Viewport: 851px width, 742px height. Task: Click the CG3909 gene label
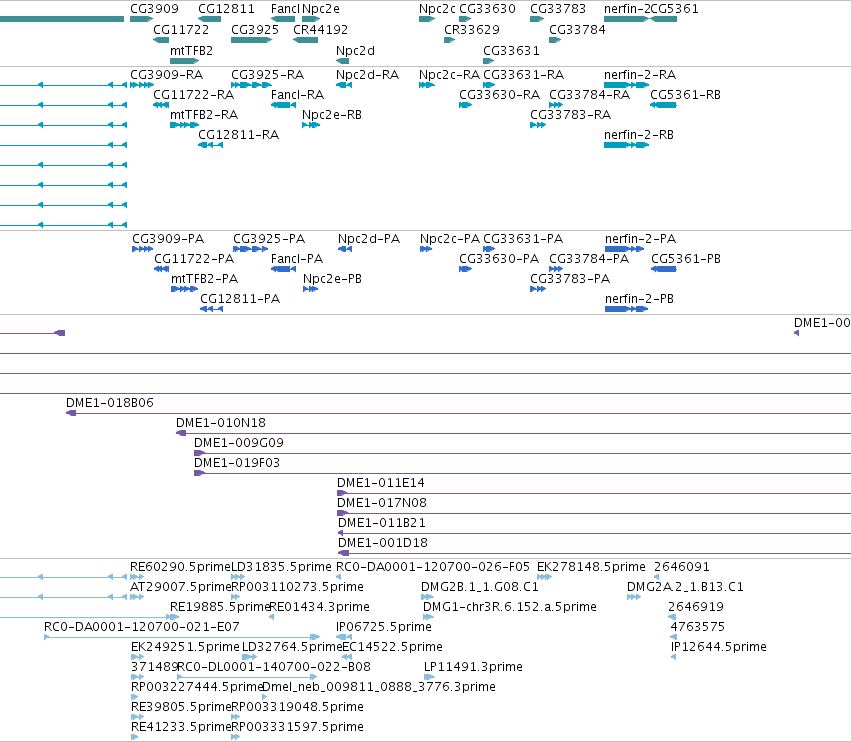[x=154, y=9]
